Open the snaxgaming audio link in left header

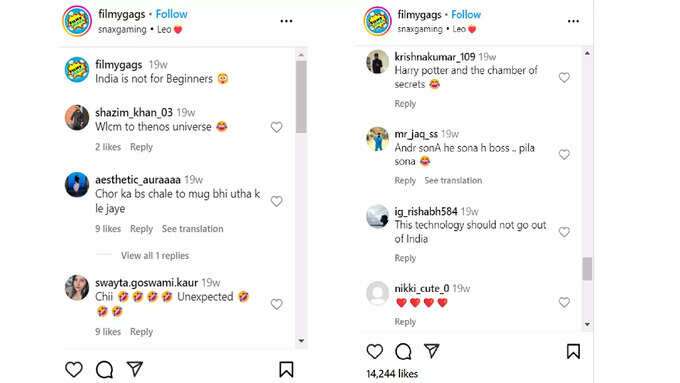tap(122, 29)
